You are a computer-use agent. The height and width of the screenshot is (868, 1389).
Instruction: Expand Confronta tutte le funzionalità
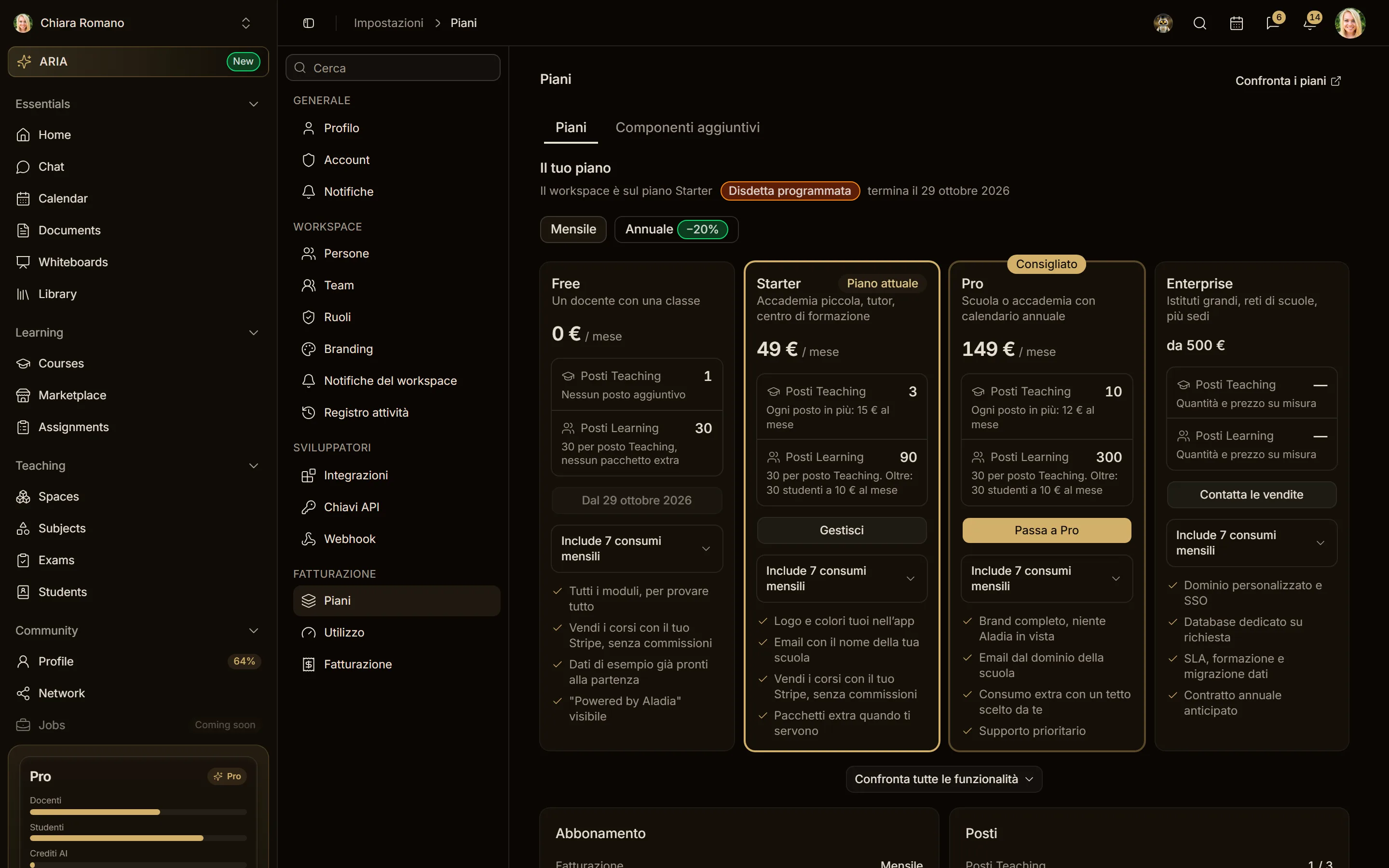tap(943, 779)
